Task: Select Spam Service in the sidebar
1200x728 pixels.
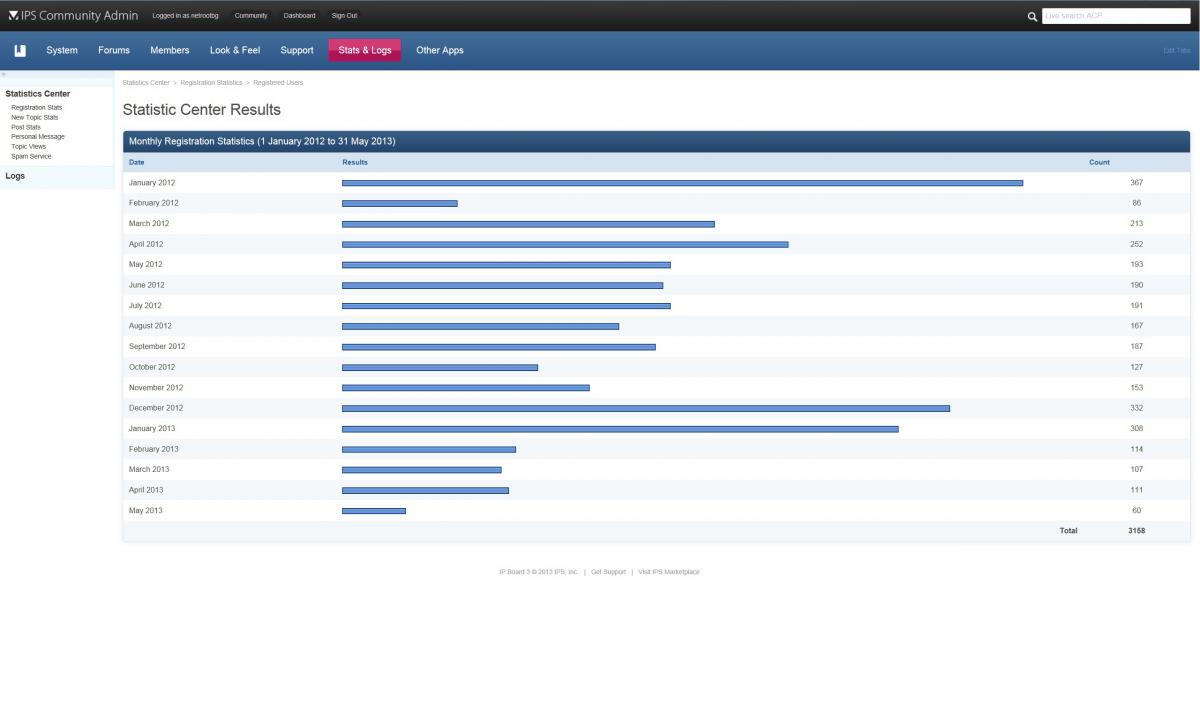Action: click(31, 156)
